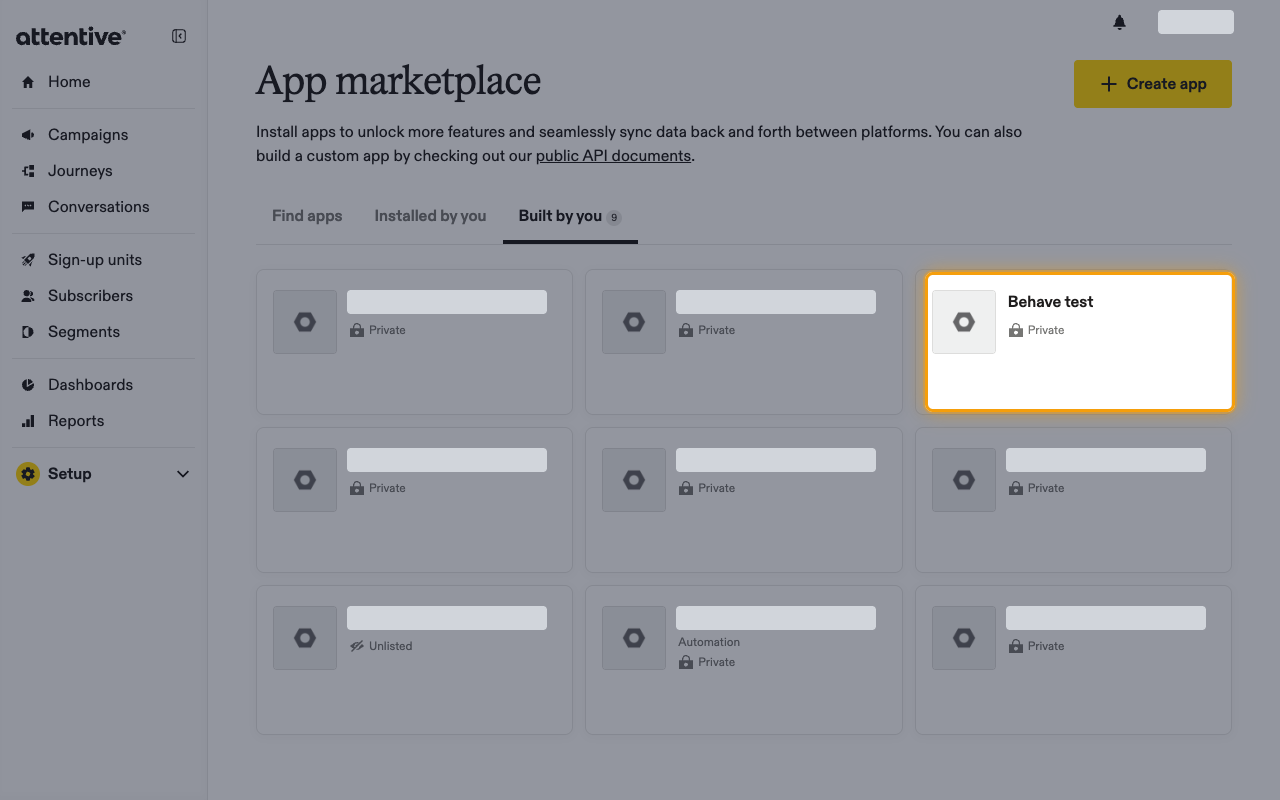The height and width of the screenshot is (800, 1280).
Task: Click the Segments icon in sidebar
Action: pyautogui.click(x=28, y=332)
